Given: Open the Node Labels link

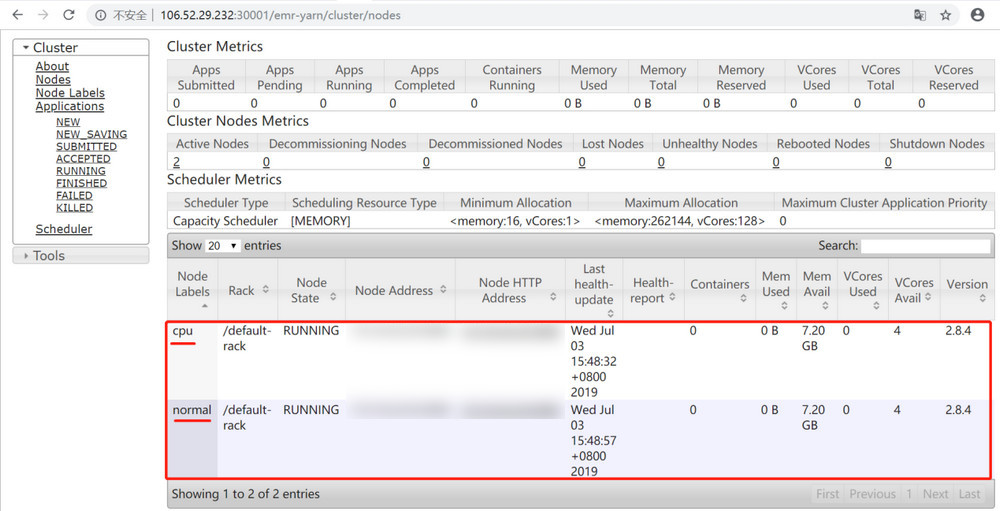Looking at the screenshot, I should tap(71, 93).
